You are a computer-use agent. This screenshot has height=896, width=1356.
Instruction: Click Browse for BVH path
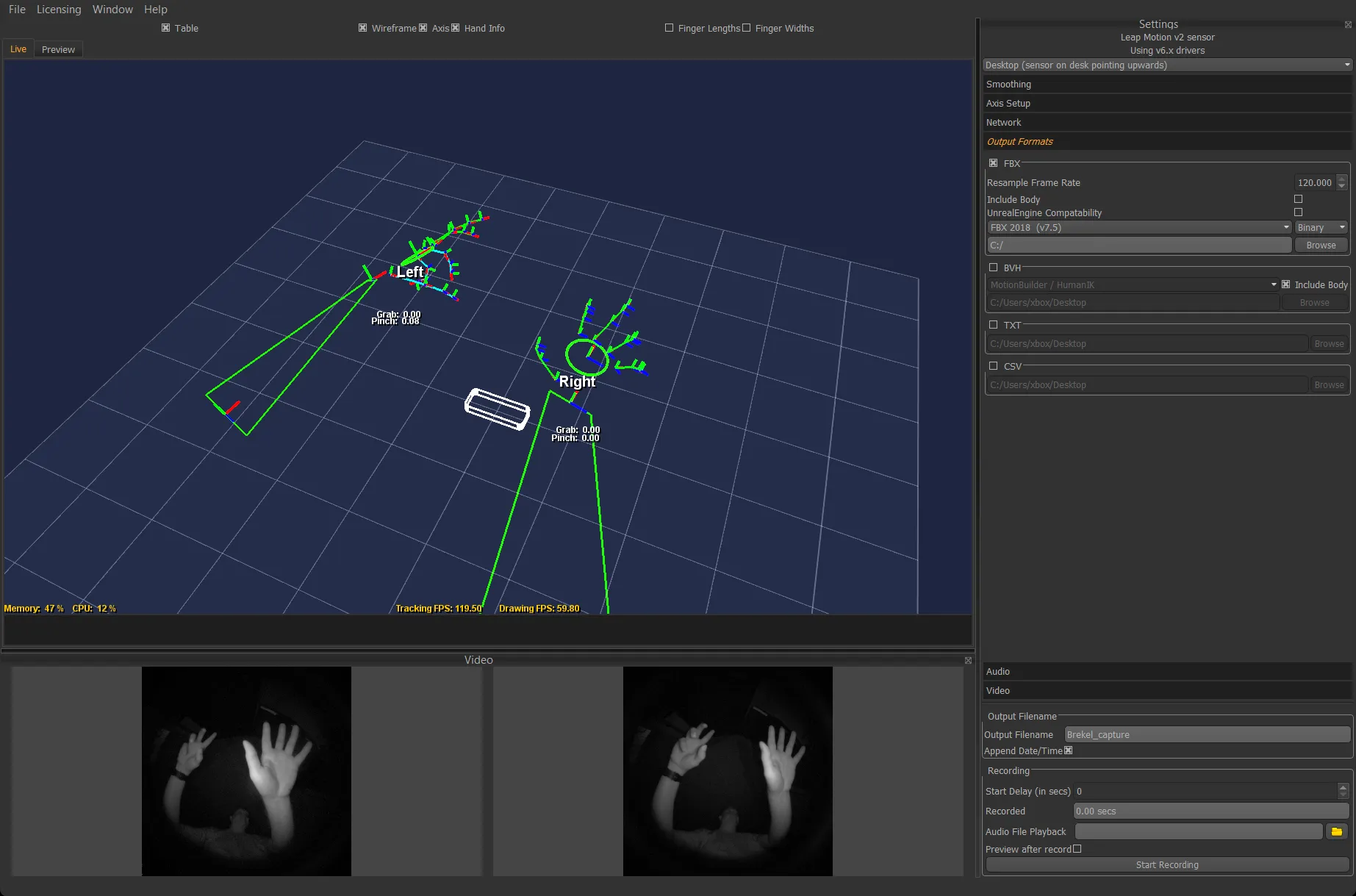pos(1314,303)
